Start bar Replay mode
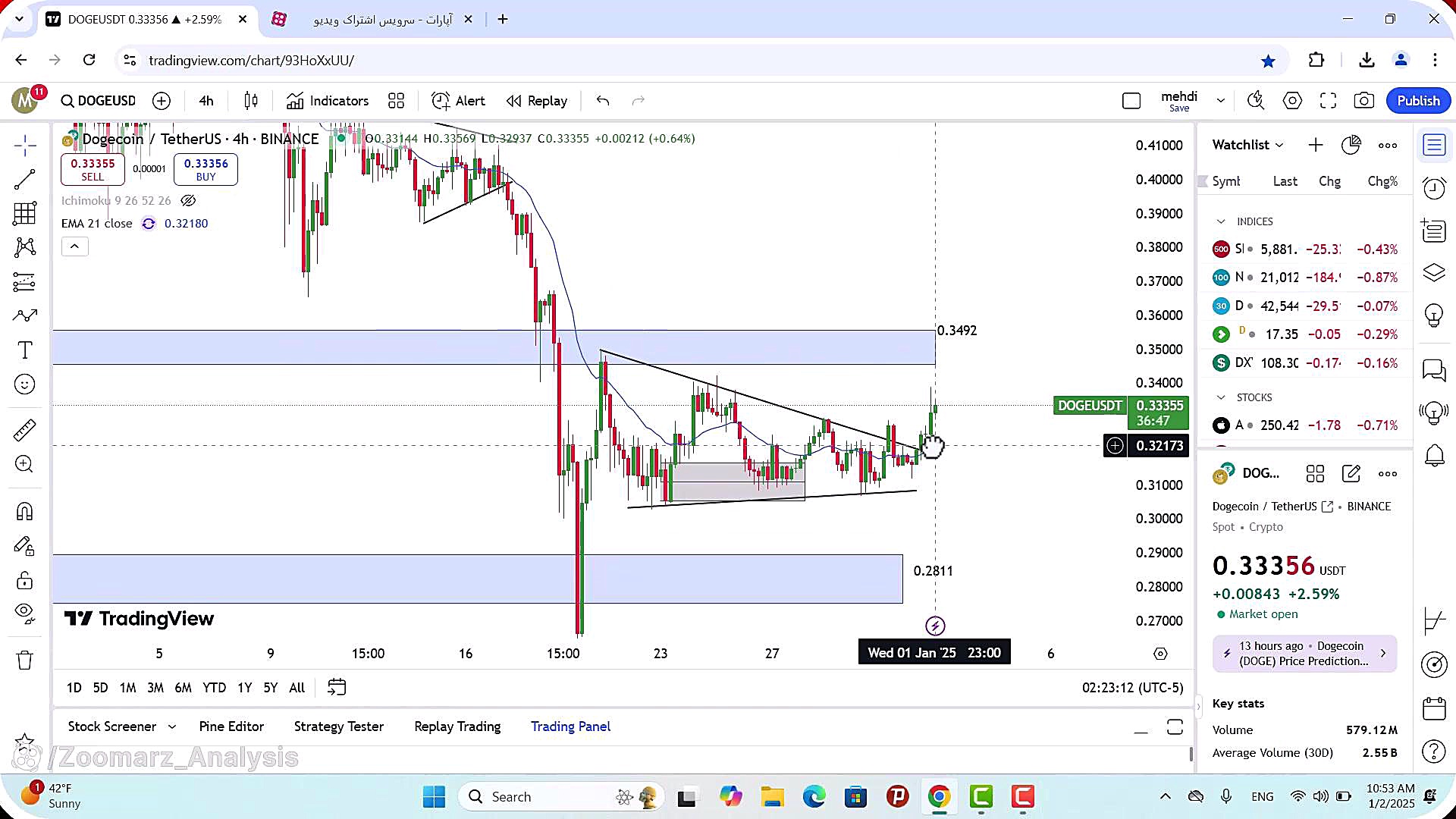 click(x=537, y=101)
